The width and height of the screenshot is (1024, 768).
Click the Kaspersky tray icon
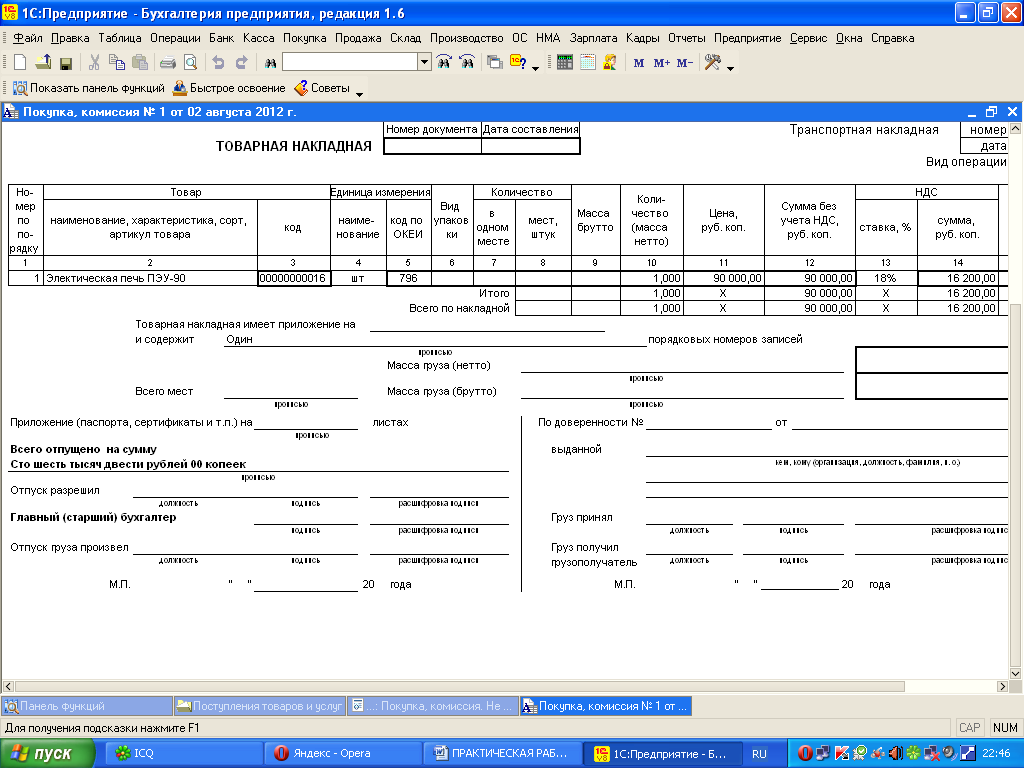click(x=842, y=754)
